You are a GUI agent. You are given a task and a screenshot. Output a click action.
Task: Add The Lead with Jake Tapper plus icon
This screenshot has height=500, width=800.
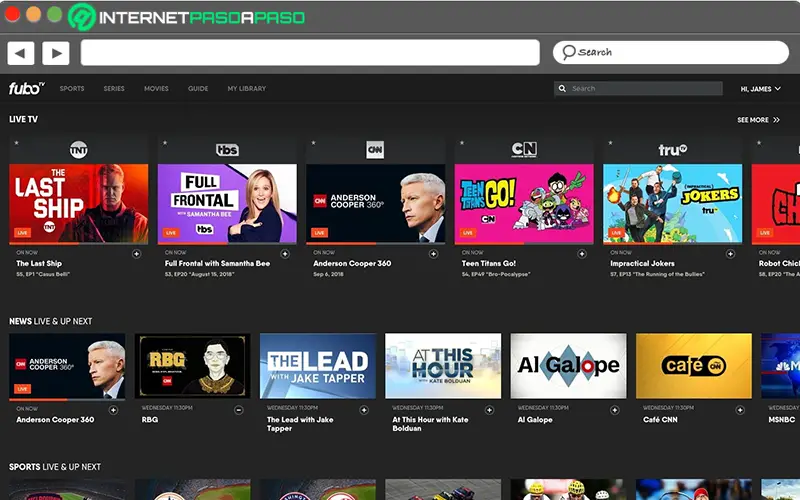[364, 410]
